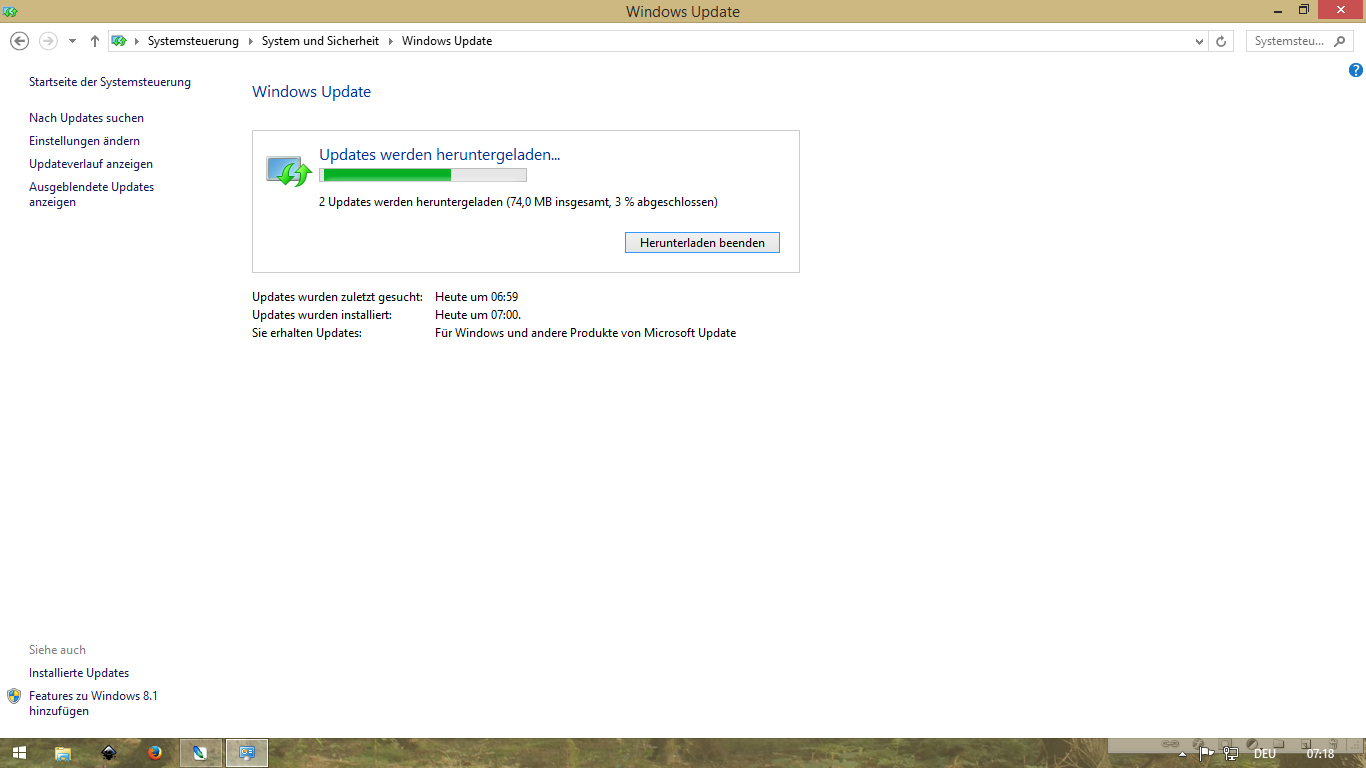This screenshot has height=768, width=1366.
Task: Open the address bar history dropdown
Action: (x=1200, y=41)
